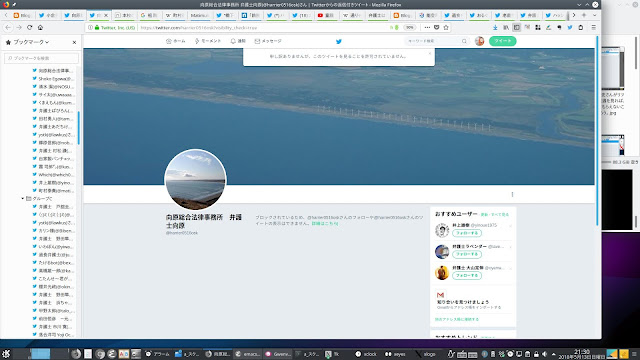Click 詳細はこちら link in blocked notice
Screen dimensions: 640x360
point(325,224)
